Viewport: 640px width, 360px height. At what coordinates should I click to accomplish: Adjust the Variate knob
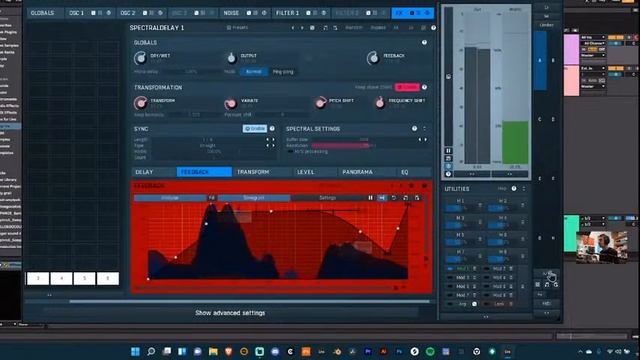[x=231, y=103]
